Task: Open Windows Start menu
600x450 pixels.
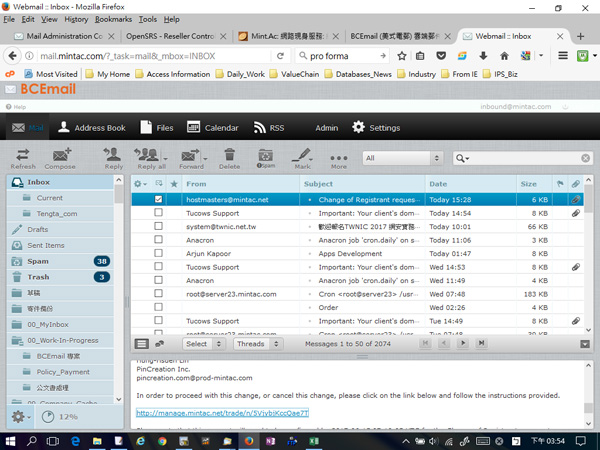Action: click(12, 440)
